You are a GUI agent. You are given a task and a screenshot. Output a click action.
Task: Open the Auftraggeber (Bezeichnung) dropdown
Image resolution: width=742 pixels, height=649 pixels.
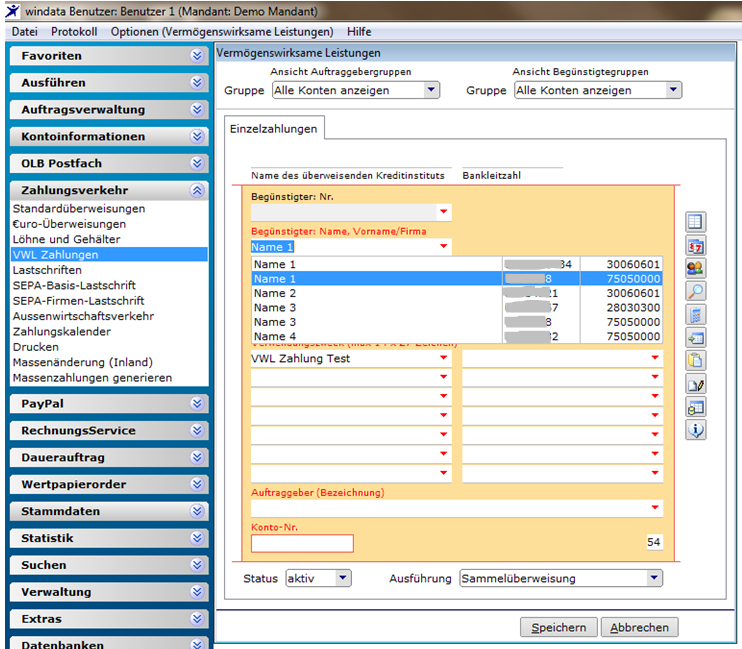655,507
